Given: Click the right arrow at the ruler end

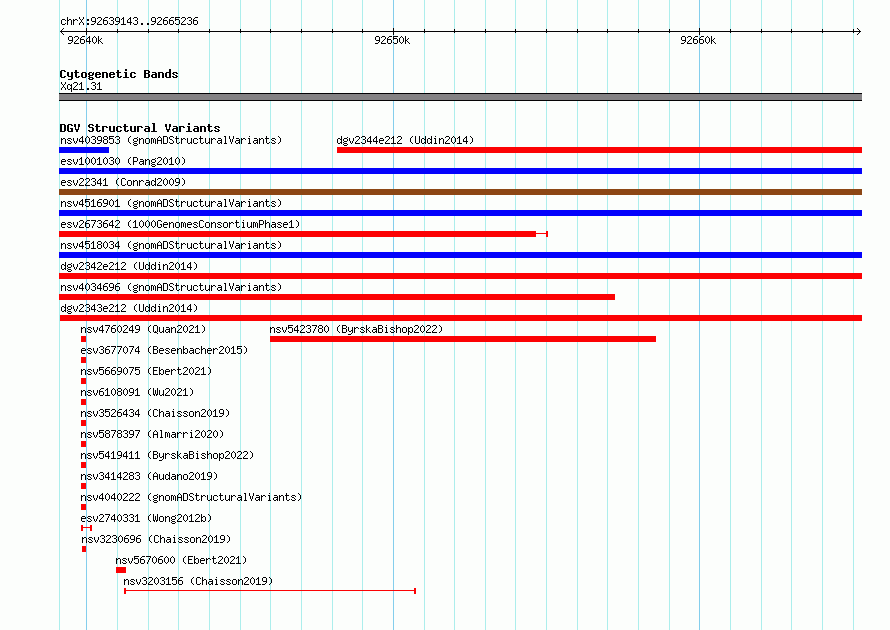Looking at the screenshot, I should tap(858, 31).
